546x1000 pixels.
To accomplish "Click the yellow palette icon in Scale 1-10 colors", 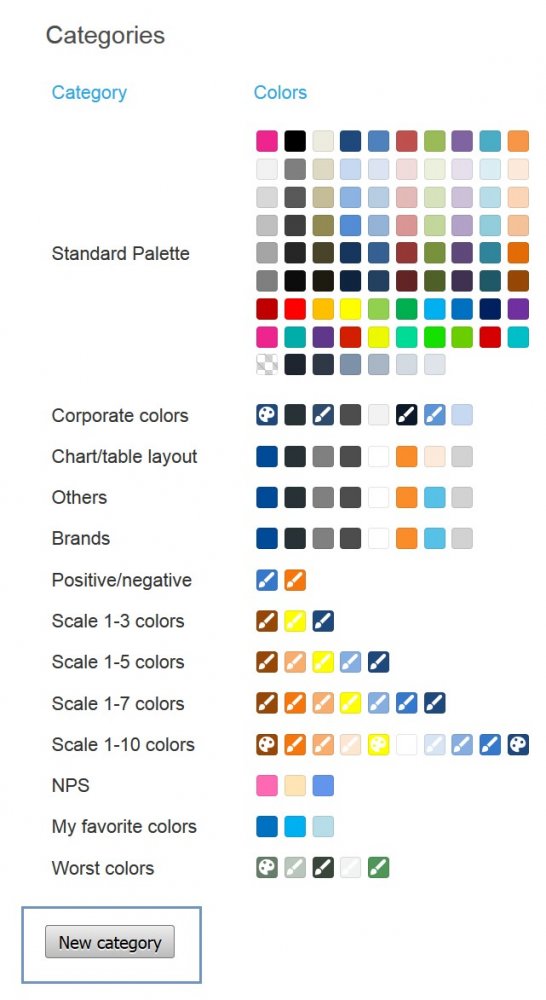I will pos(378,744).
